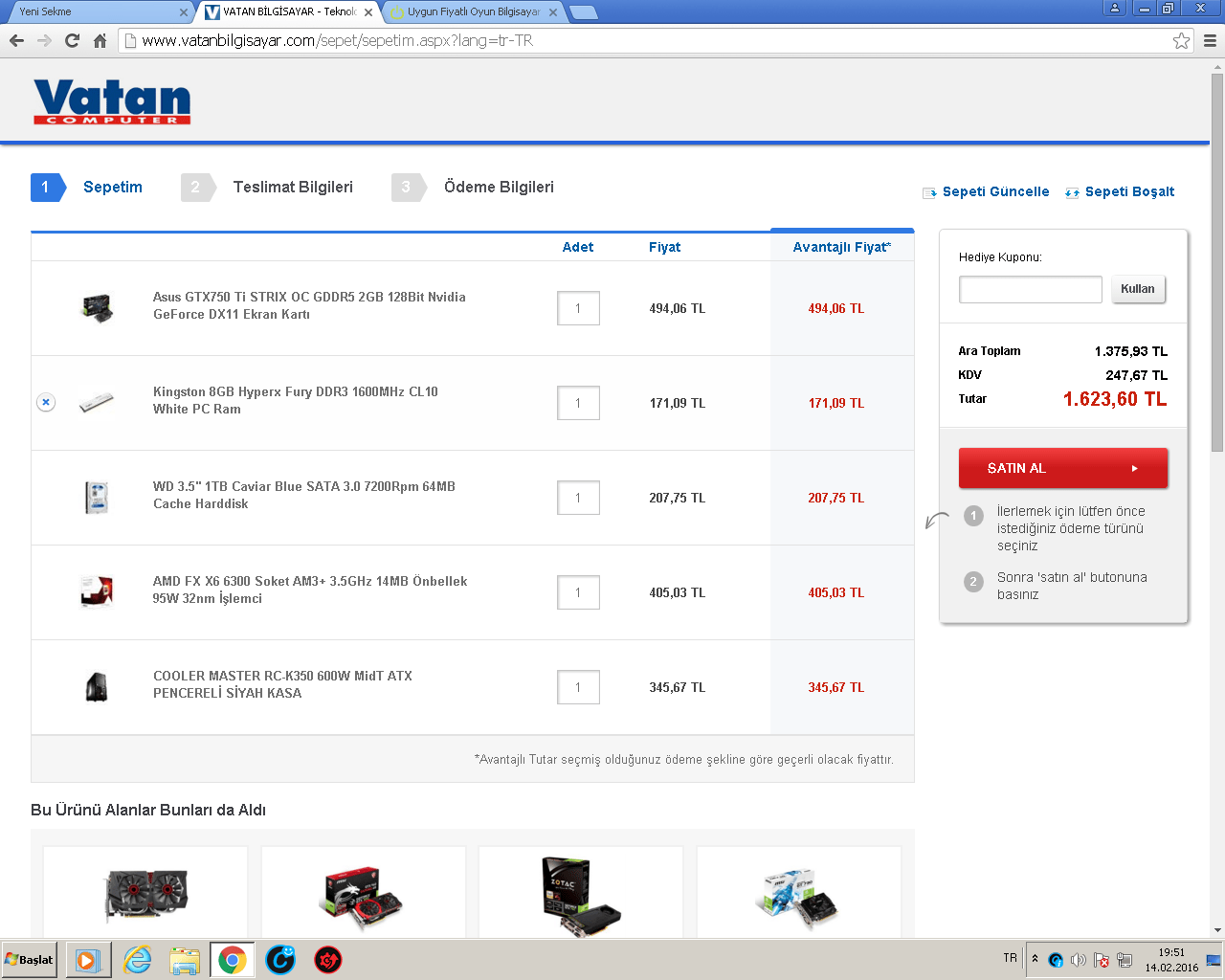
Task: Click the SATIN AL button
Action: coord(1063,468)
